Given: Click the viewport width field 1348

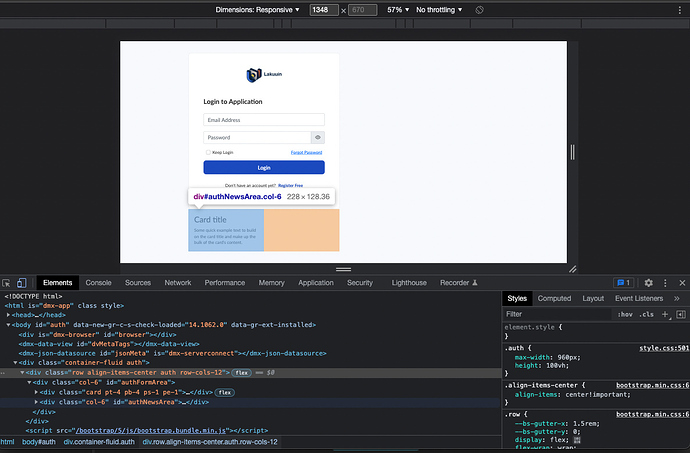Looking at the screenshot, I should [324, 10].
